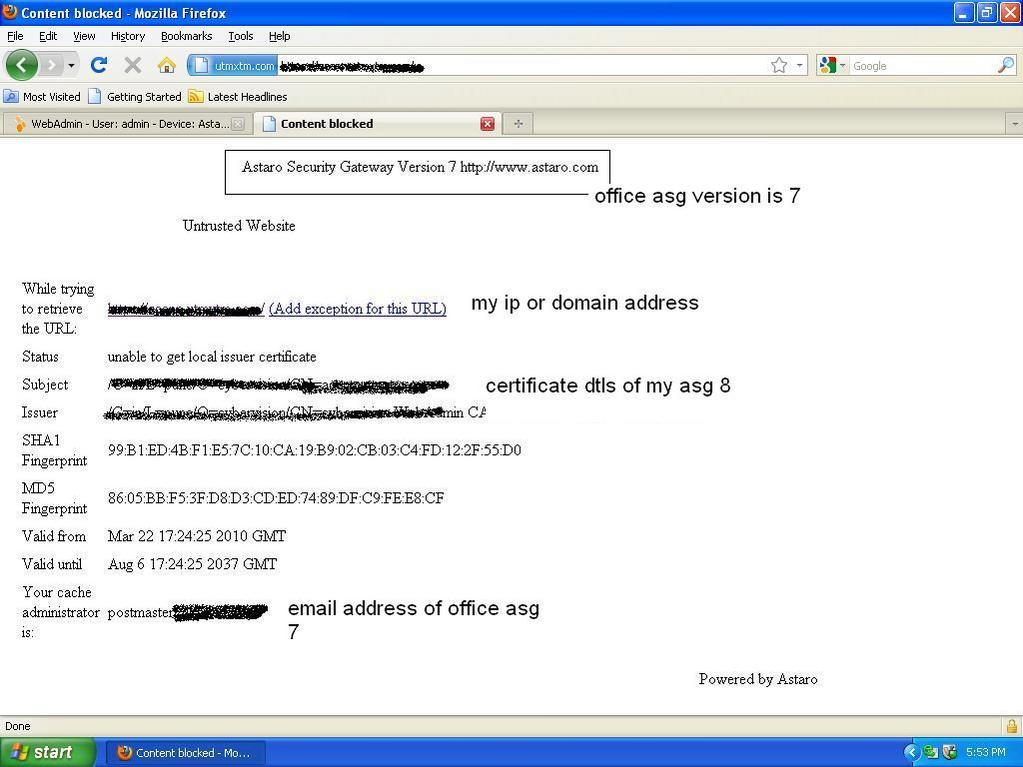This screenshot has width=1023, height=767.
Task: Click the green Back navigation arrow
Action: (21, 65)
